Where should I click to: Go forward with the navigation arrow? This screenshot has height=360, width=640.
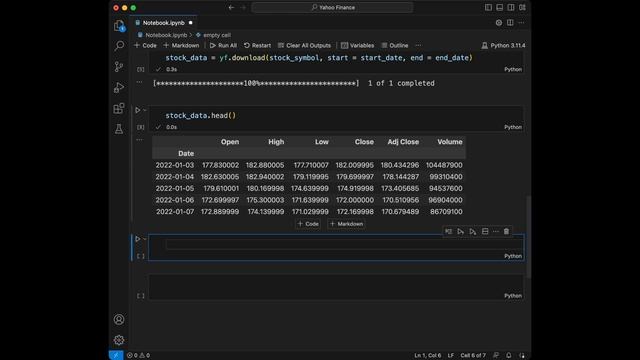[243, 7]
